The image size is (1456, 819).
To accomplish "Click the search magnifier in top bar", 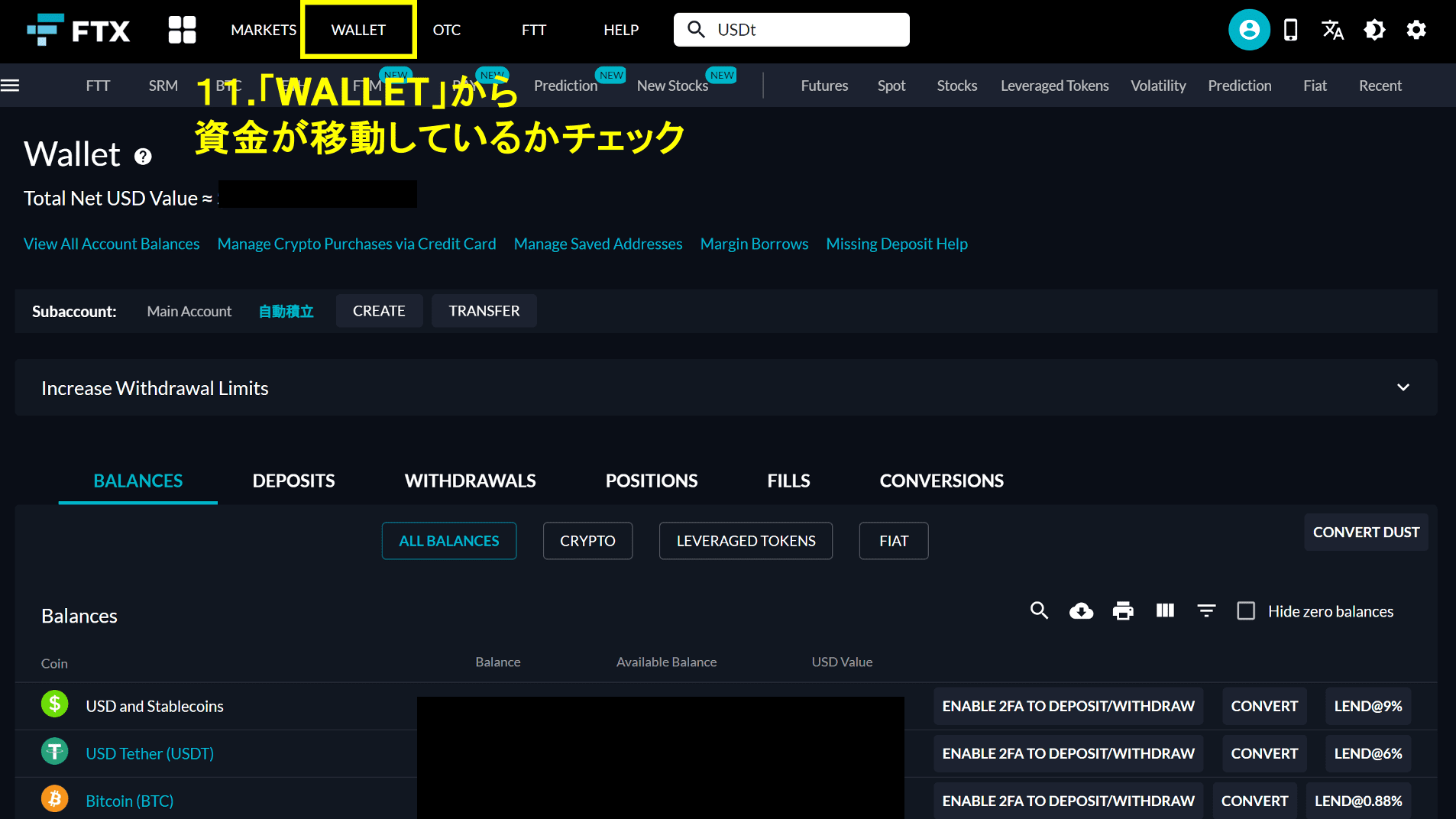I will click(696, 30).
